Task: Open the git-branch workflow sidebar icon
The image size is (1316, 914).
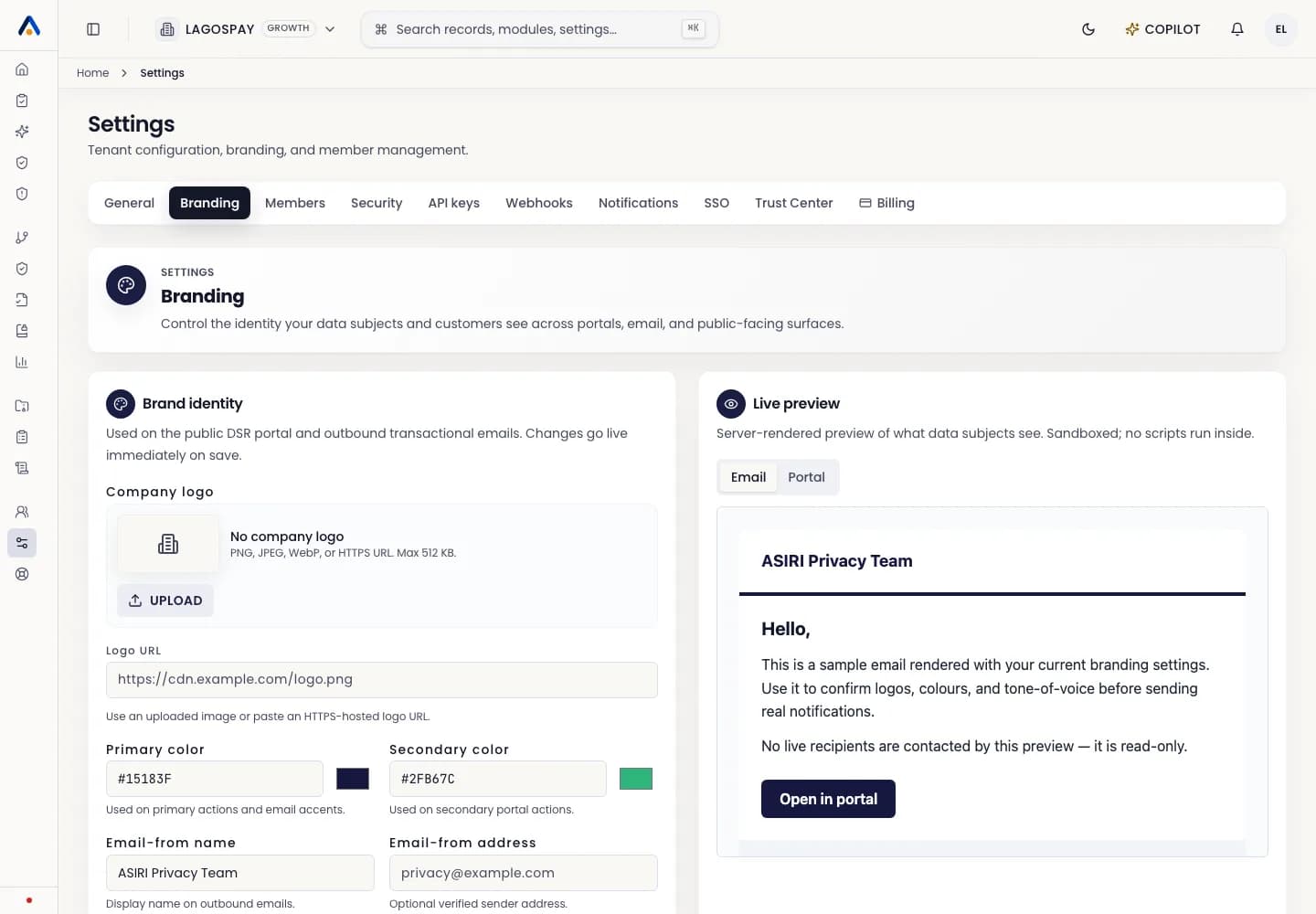Action: coord(22,238)
